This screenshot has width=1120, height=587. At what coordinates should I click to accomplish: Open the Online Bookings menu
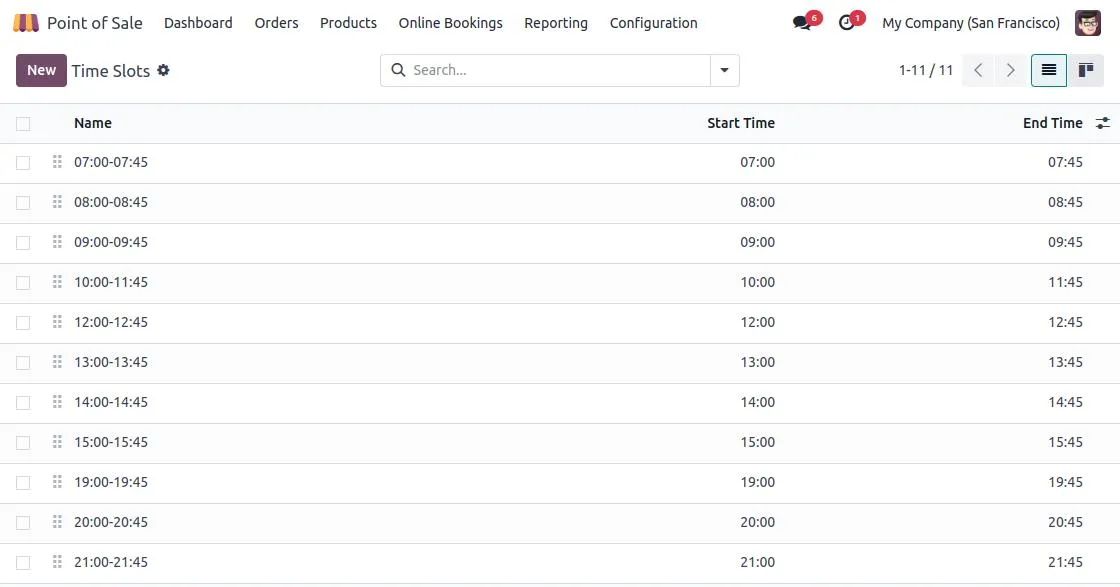pyautogui.click(x=450, y=22)
